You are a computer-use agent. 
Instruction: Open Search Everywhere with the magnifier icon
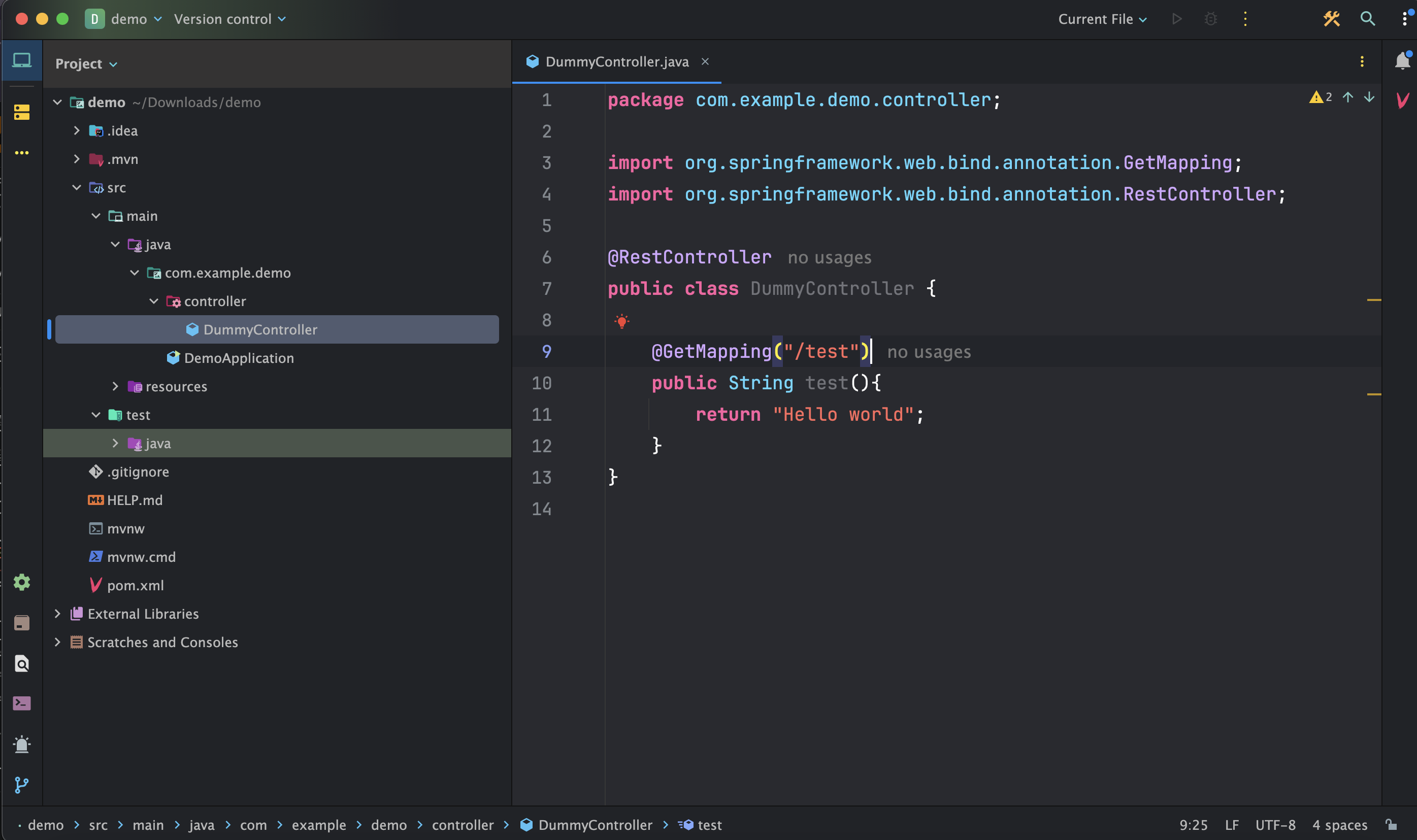click(1368, 19)
